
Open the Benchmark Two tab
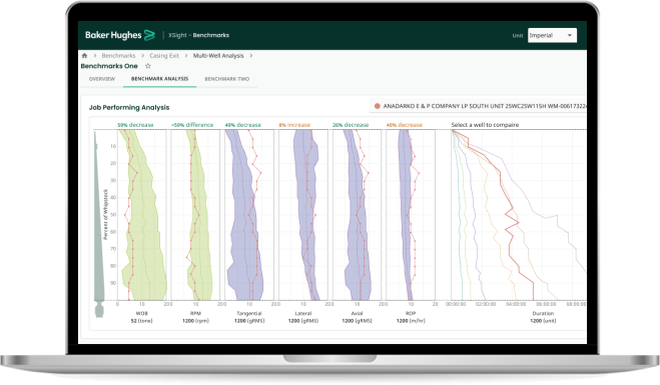click(x=227, y=79)
